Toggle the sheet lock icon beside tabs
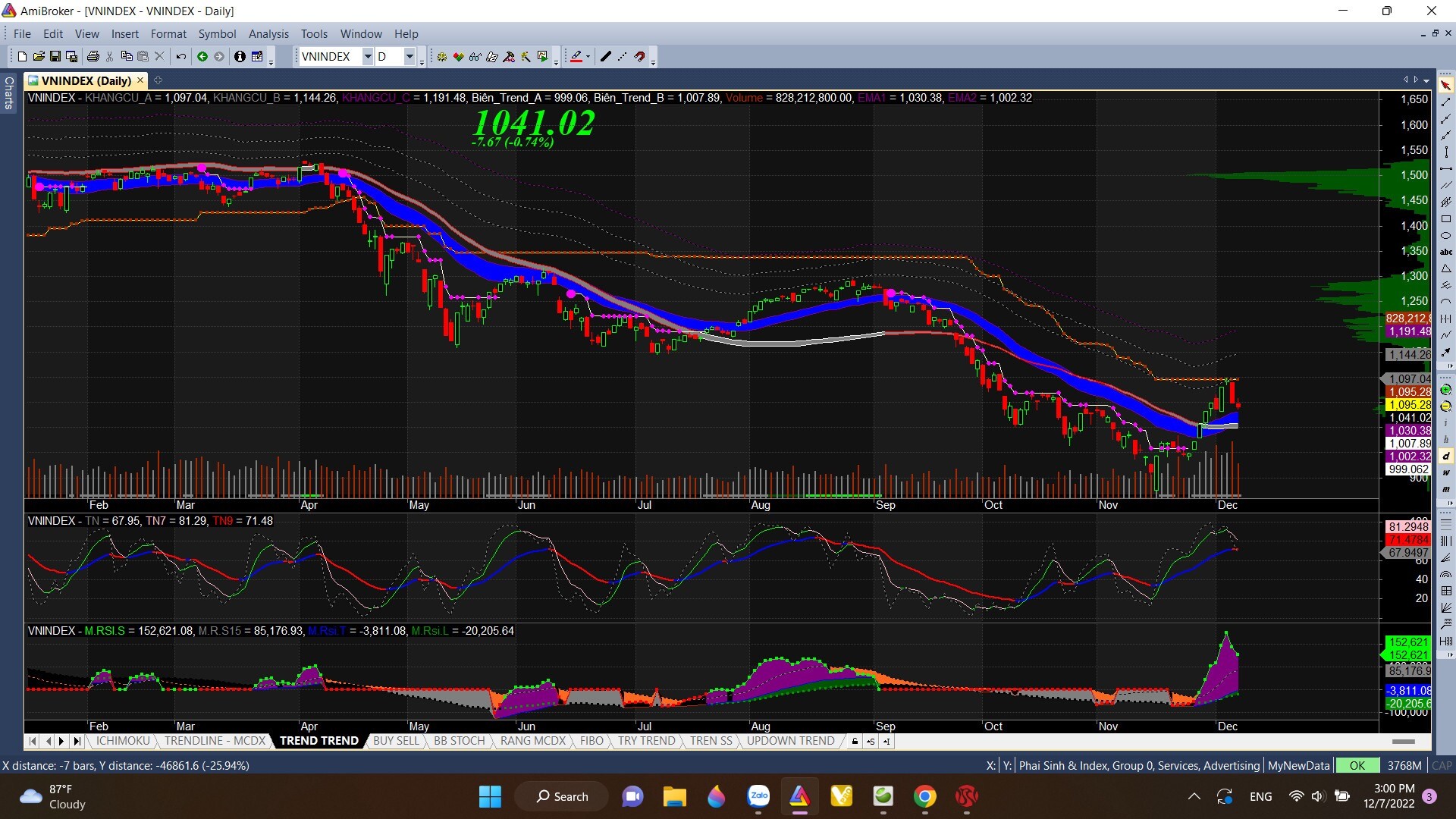Image resolution: width=1456 pixels, height=819 pixels. [x=855, y=742]
